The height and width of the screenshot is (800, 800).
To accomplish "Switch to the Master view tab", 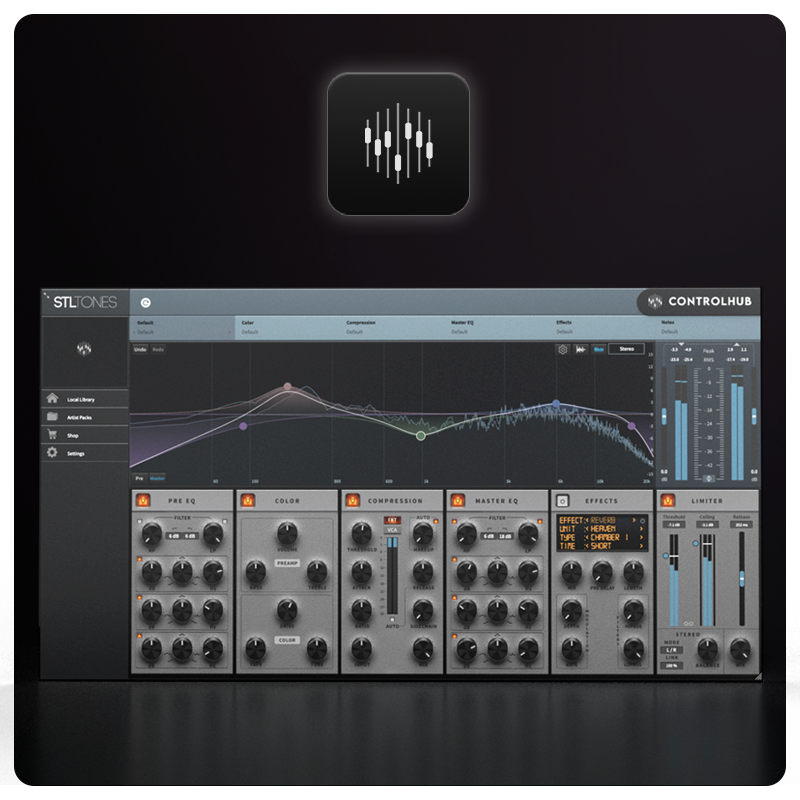I will coord(157,479).
